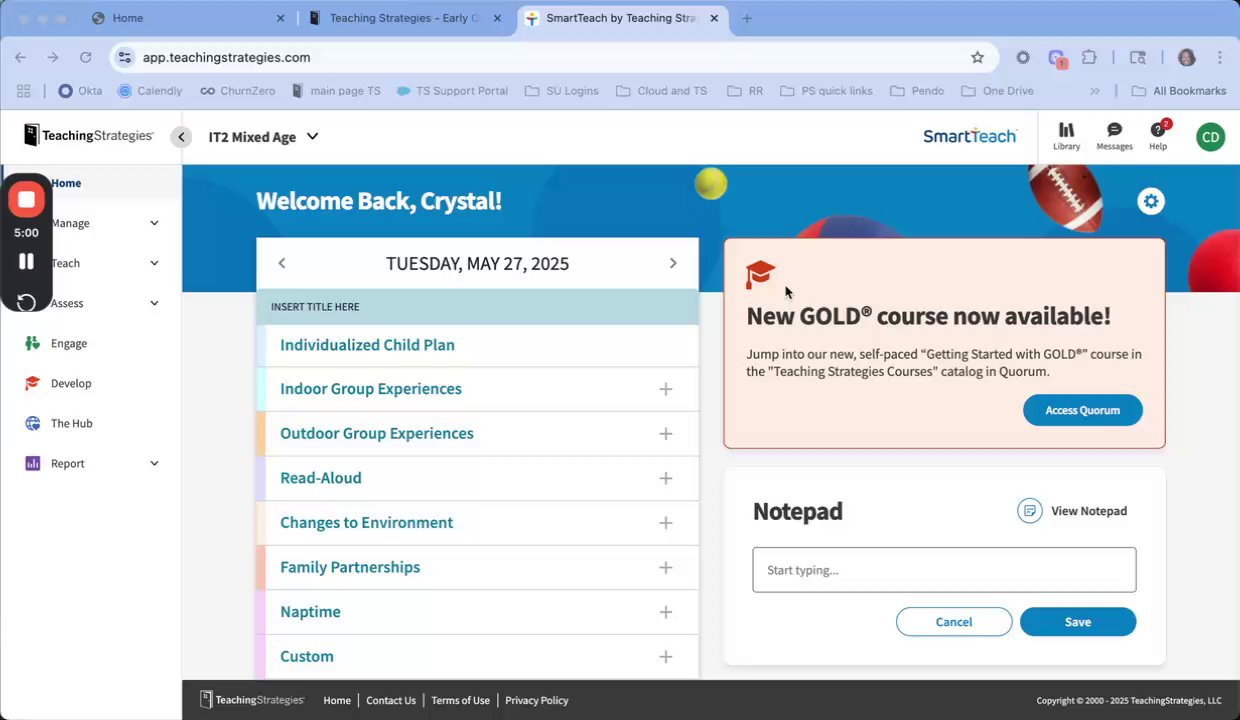The image size is (1240, 720).
Task: Go to next day in calendar
Action: click(x=672, y=263)
